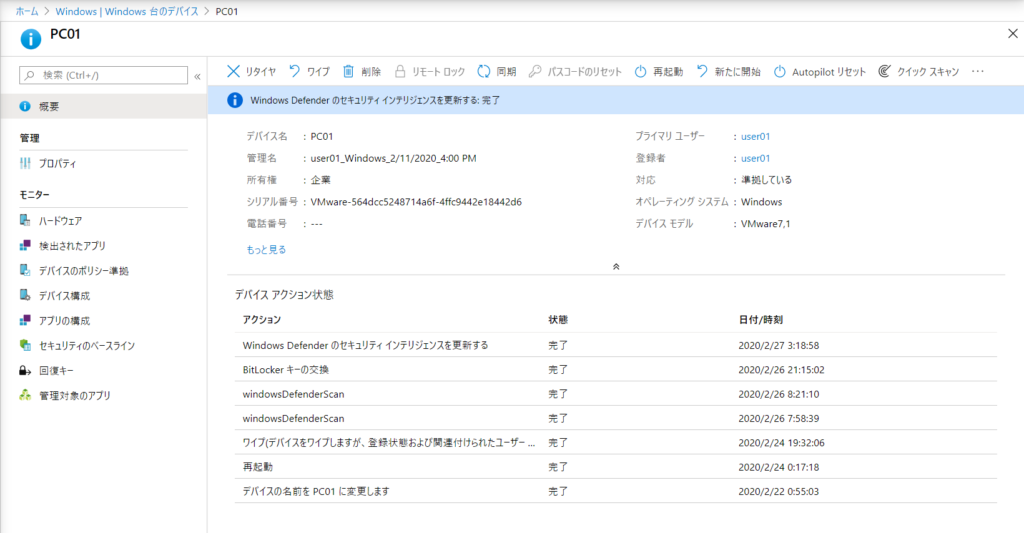Open the 概要 menu label
The height and width of the screenshot is (533, 1024).
coord(49,106)
